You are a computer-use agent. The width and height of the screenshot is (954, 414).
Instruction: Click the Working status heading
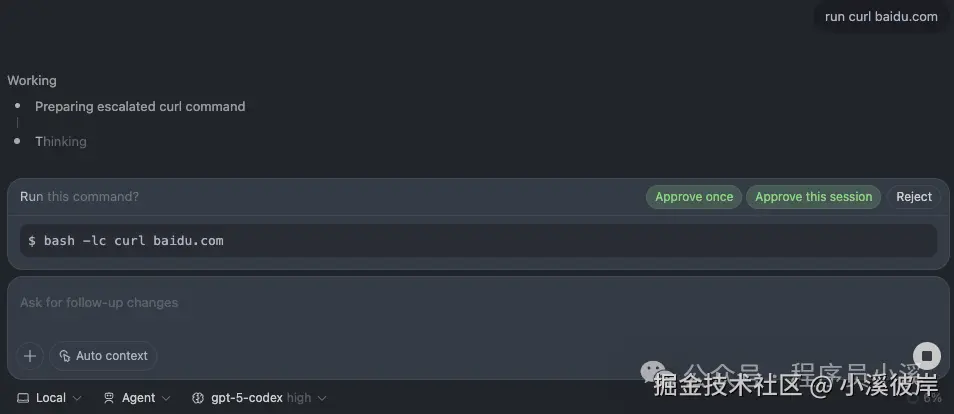32,80
